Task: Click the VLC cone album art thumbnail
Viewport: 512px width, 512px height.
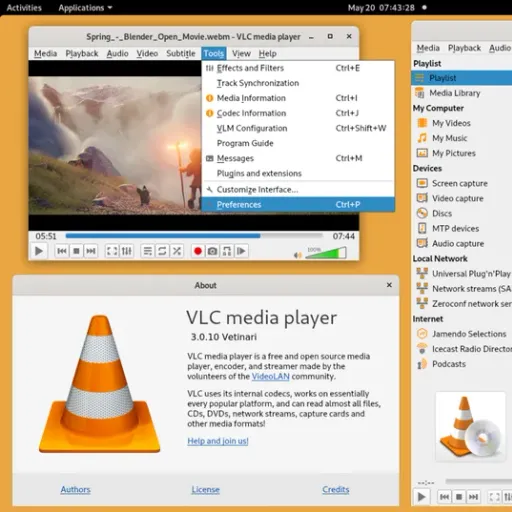Action: (471, 426)
